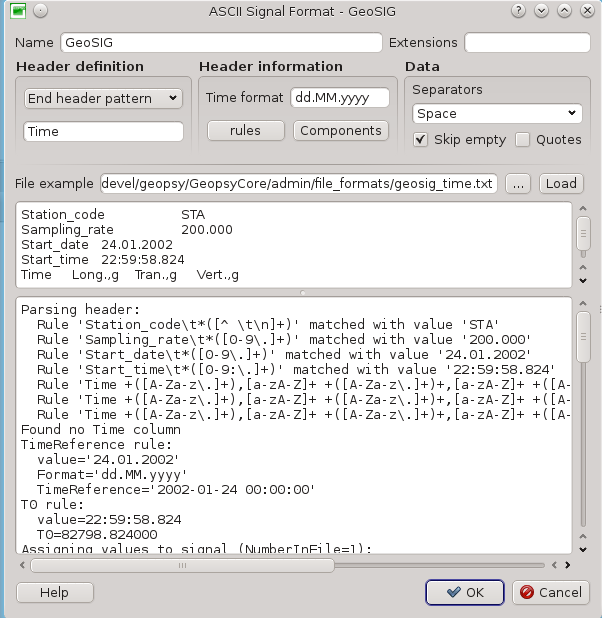The image size is (602, 618).
Task: Click the application icon in the title bar
Action: click(x=17, y=11)
